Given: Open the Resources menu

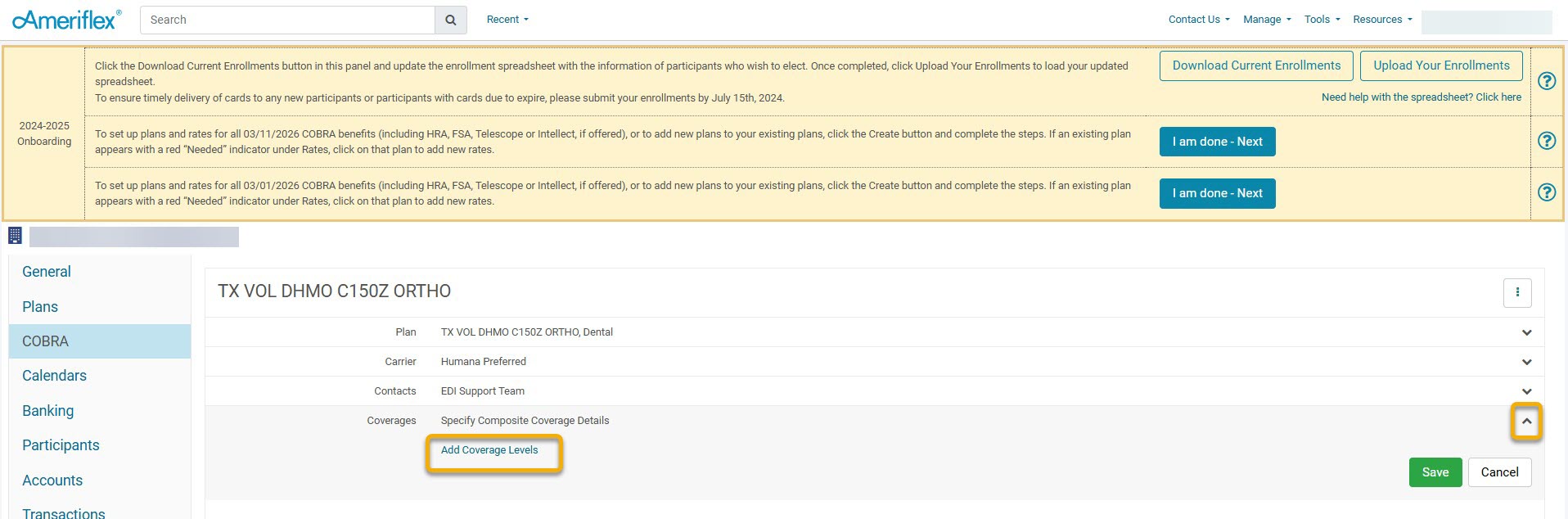Looking at the screenshot, I should pyautogui.click(x=1381, y=20).
